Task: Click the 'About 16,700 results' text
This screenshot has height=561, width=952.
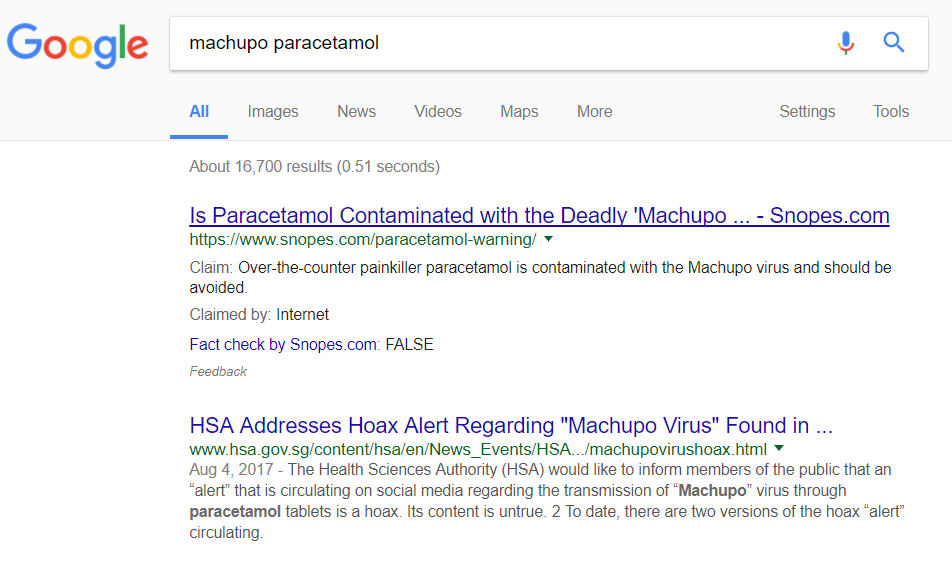Action: [x=314, y=166]
